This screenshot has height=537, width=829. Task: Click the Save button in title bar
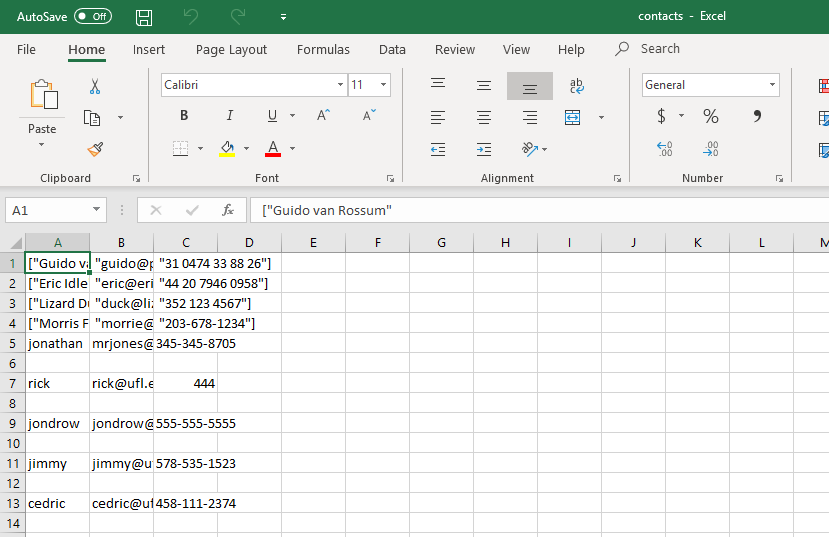[x=144, y=17]
